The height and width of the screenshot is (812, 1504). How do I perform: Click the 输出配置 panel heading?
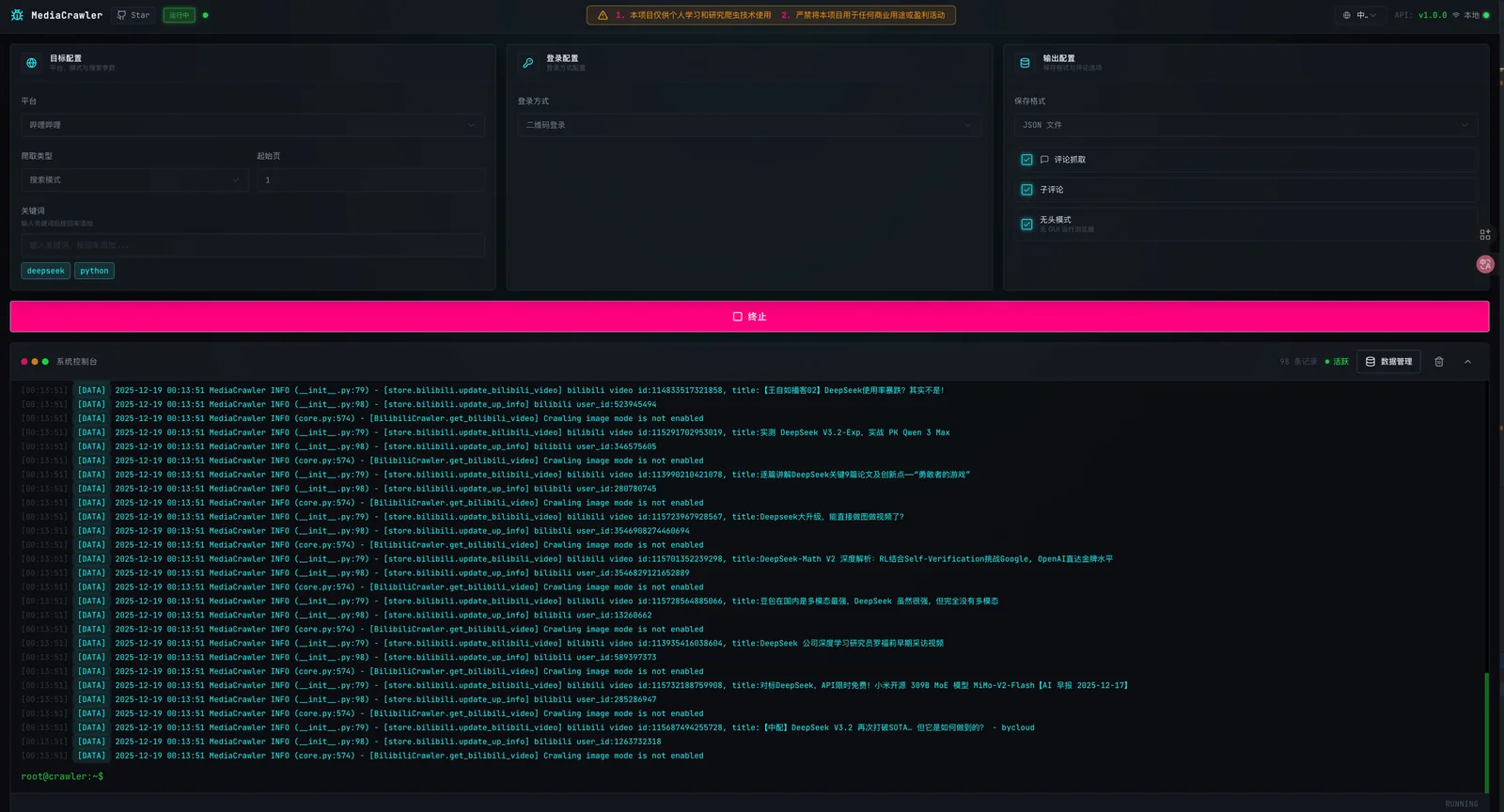[1059, 58]
